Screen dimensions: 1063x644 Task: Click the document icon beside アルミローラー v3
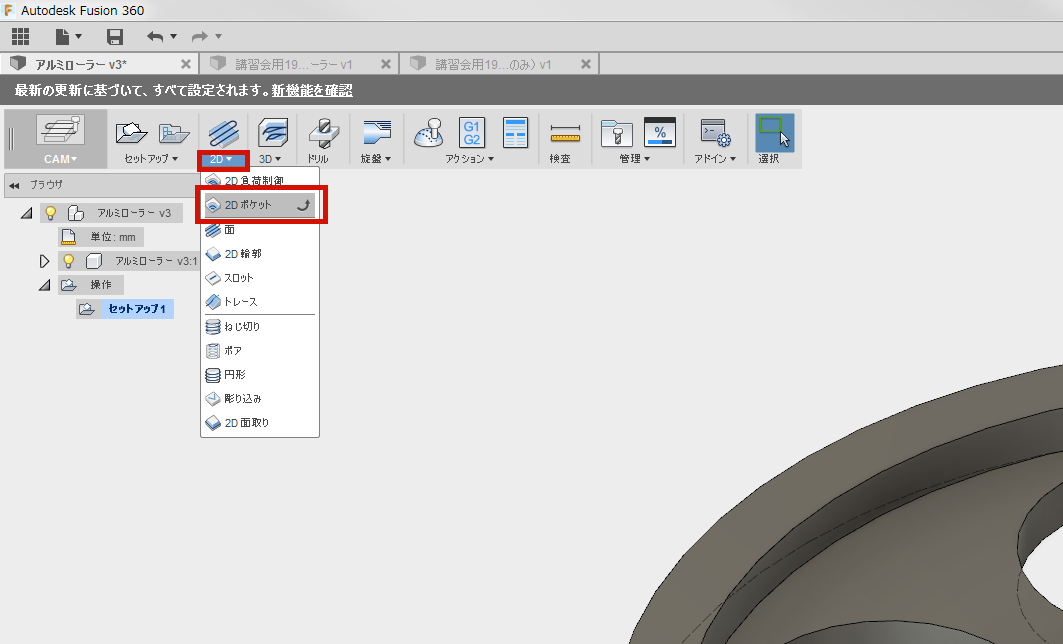pos(76,213)
